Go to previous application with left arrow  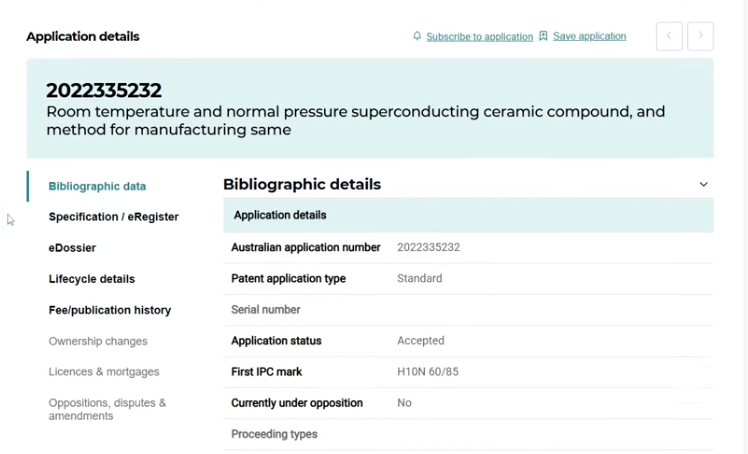click(669, 36)
